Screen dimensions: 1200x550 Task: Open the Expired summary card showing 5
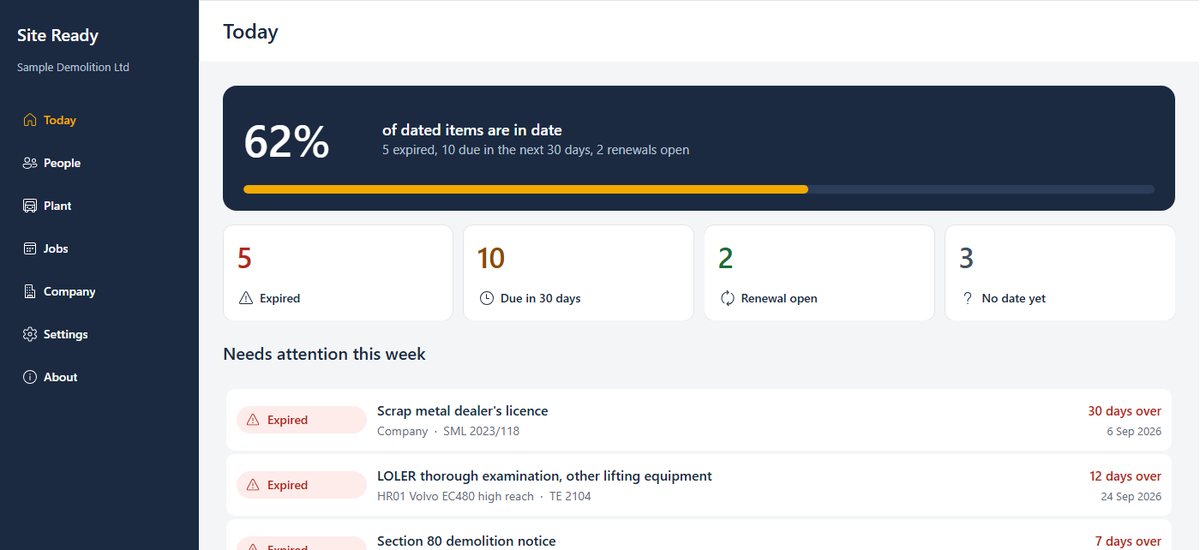338,273
